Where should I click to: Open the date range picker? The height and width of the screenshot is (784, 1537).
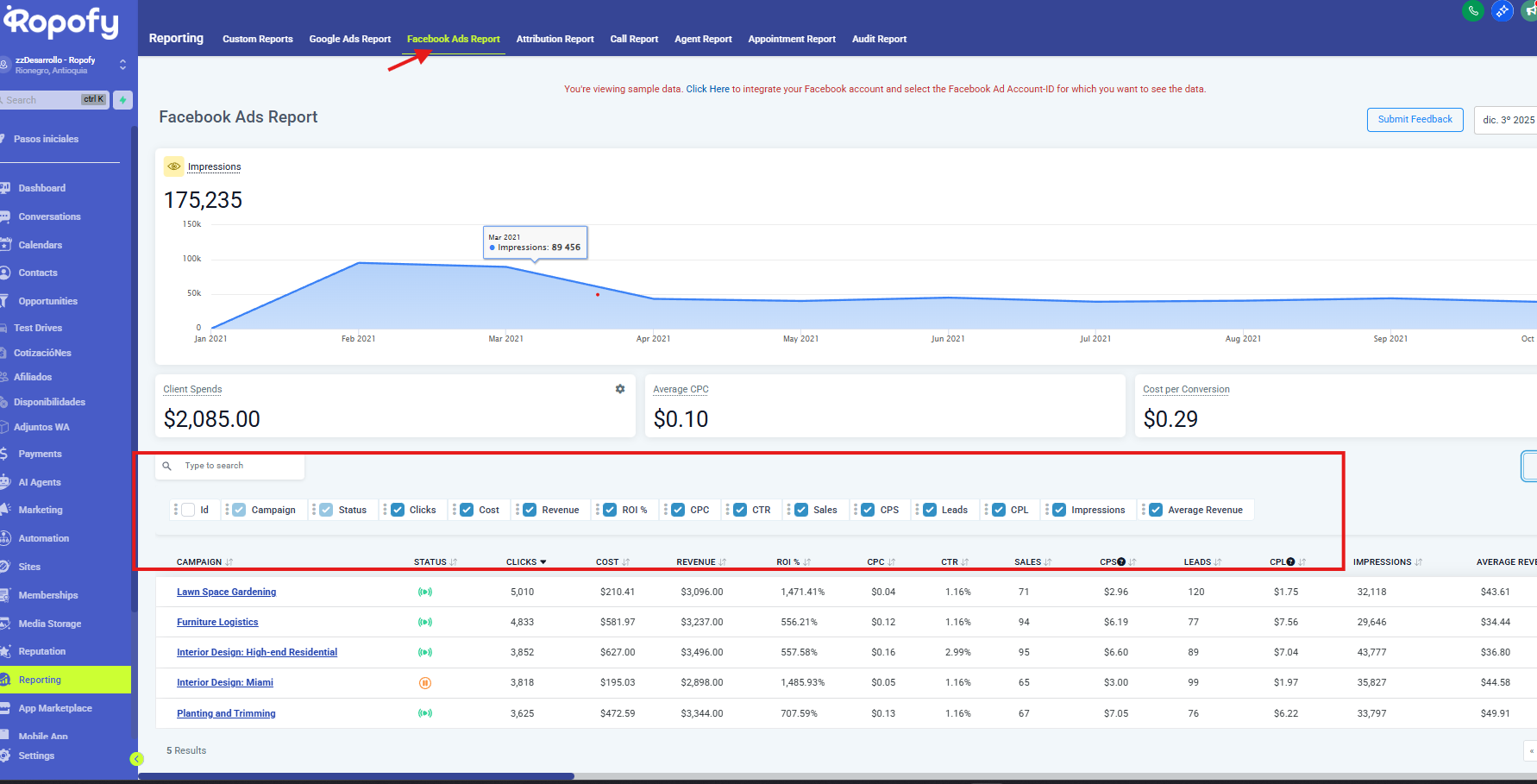(1507, 120)
